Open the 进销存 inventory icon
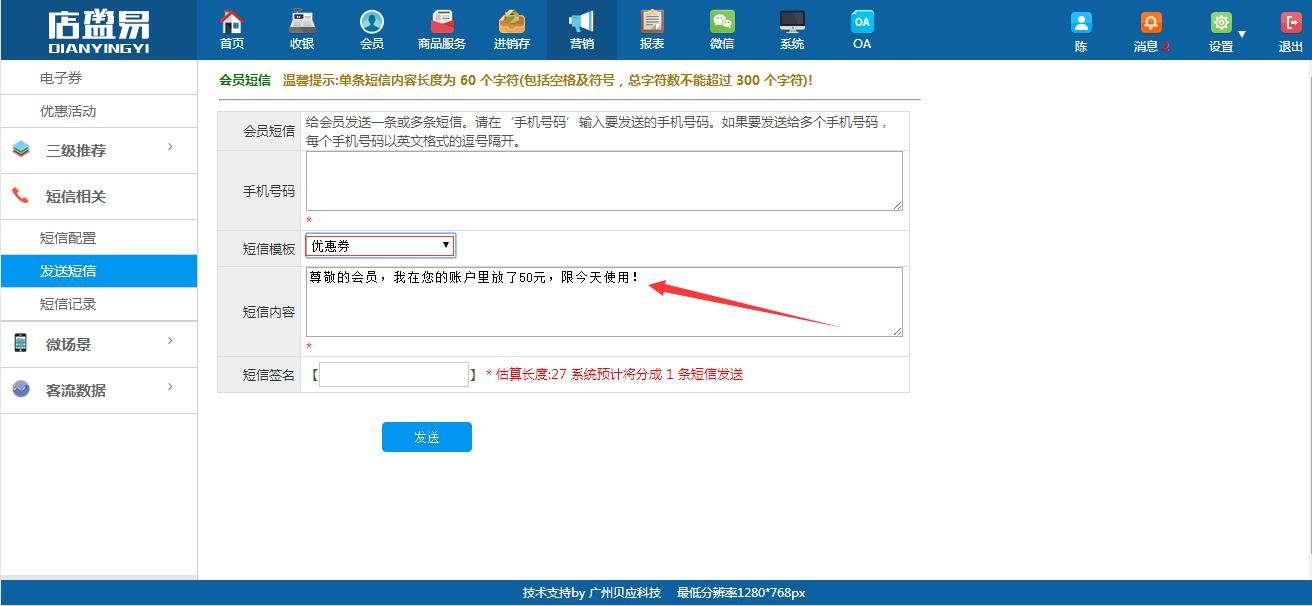 pos(512,21)
